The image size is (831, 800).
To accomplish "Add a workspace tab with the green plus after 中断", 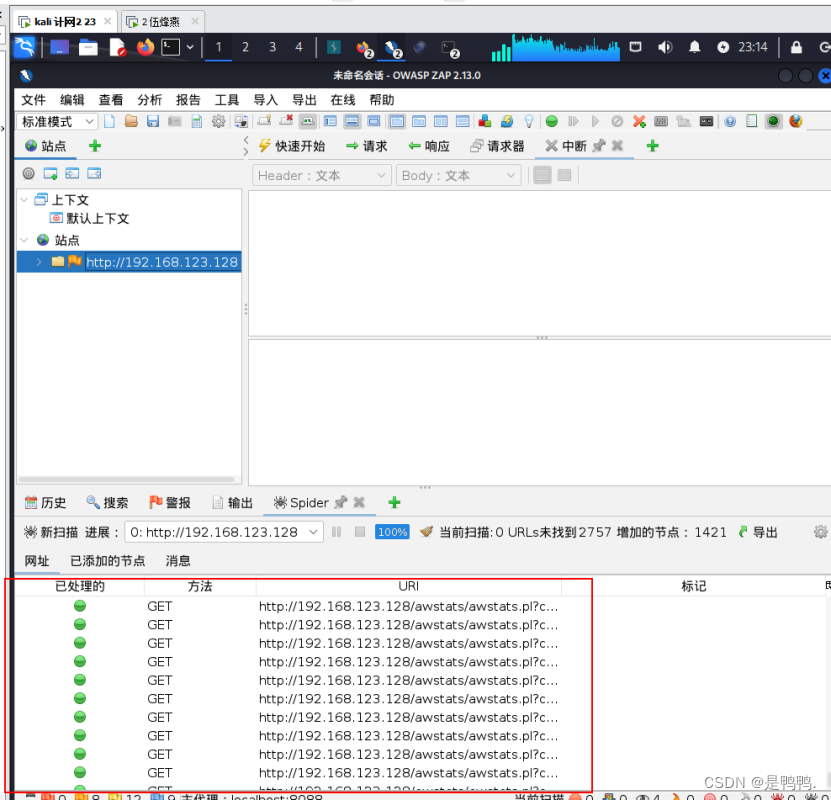I will [x=652, y=146].
